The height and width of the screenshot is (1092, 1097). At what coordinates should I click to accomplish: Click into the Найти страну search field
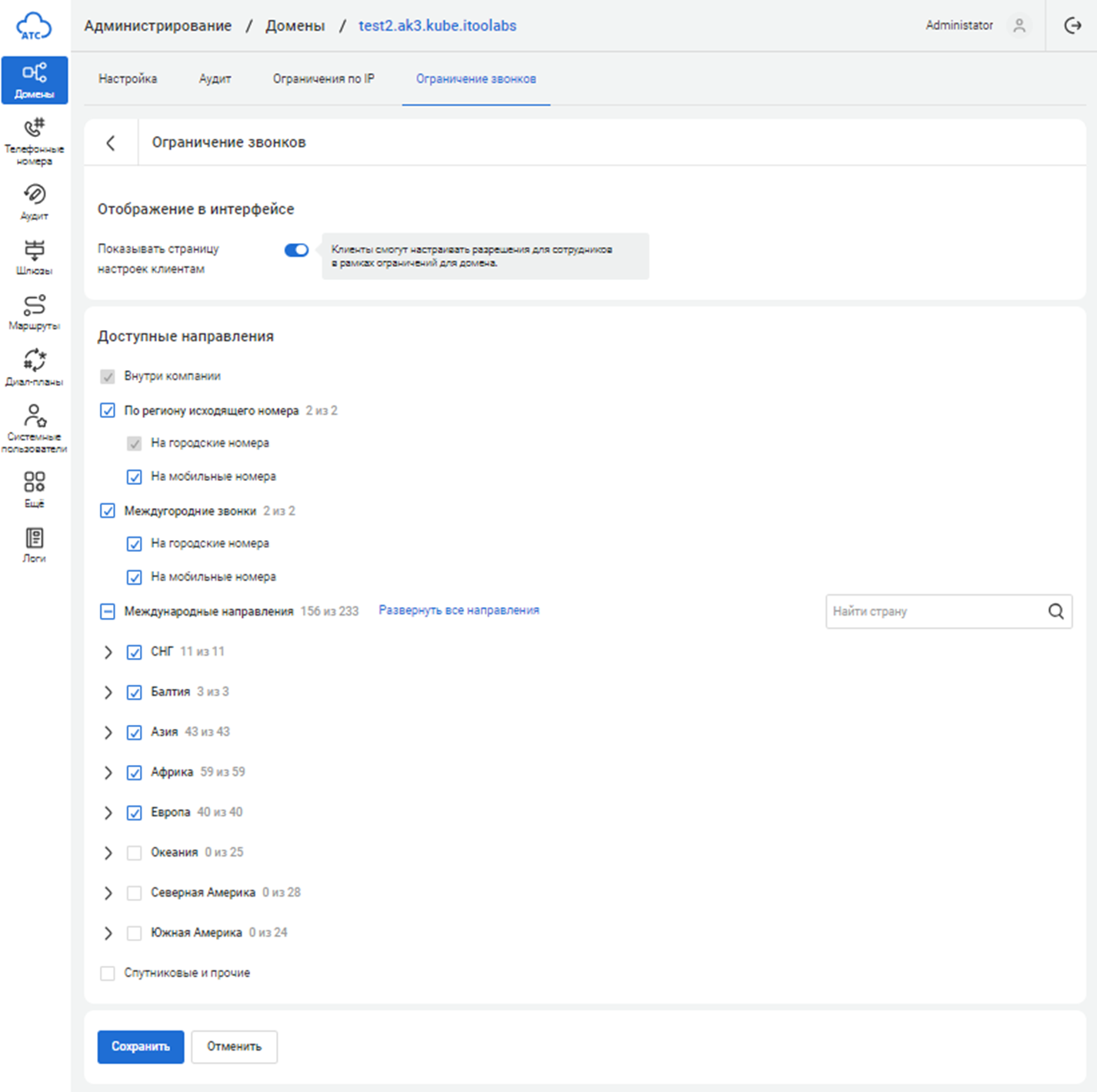click(935, 612)
